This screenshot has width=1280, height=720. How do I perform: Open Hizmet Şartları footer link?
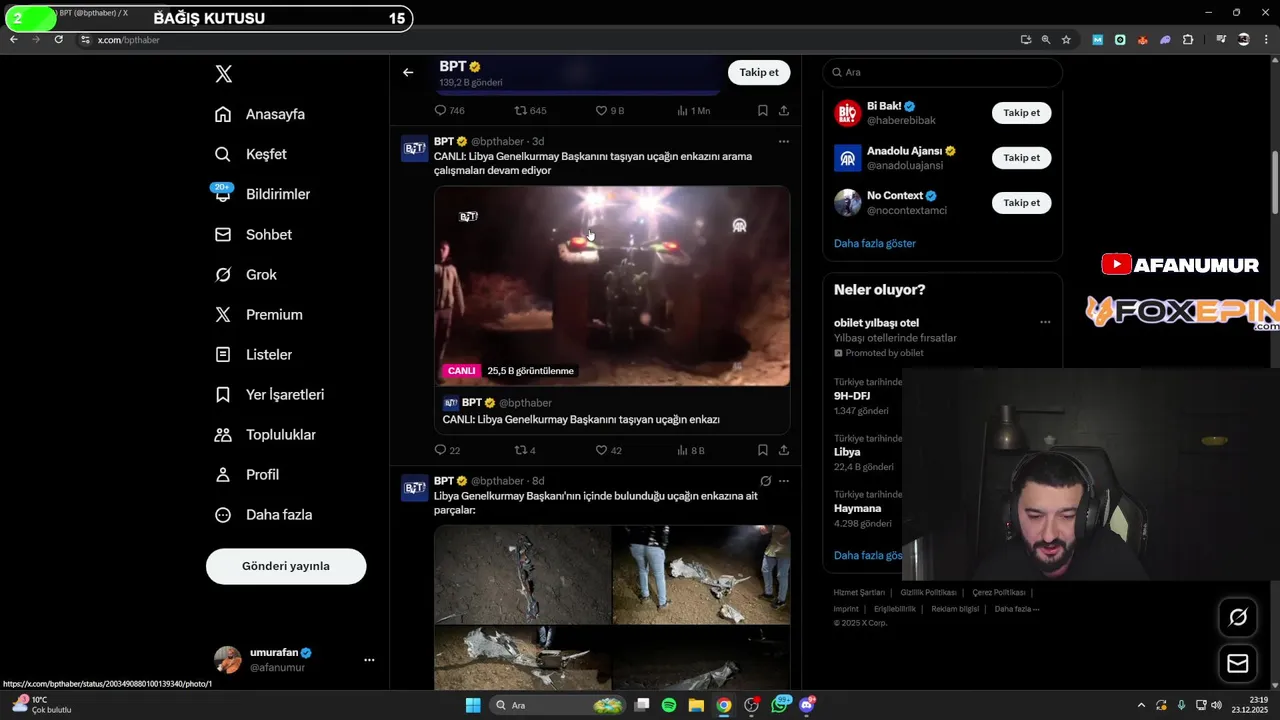tap(859, 593)
